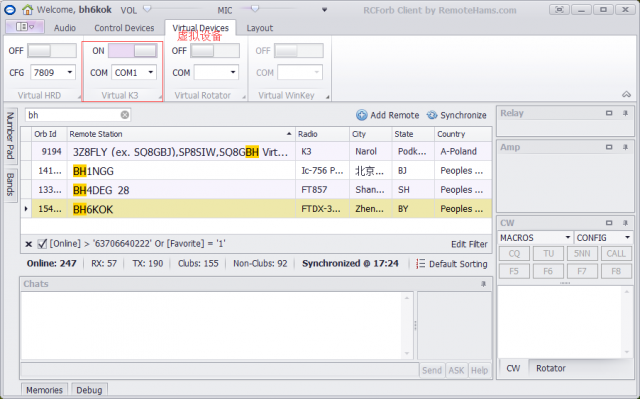The width and height of the screenshot is (640, 399).
Task: Switch to the Audio tab
Action: (x=65, y=28)
